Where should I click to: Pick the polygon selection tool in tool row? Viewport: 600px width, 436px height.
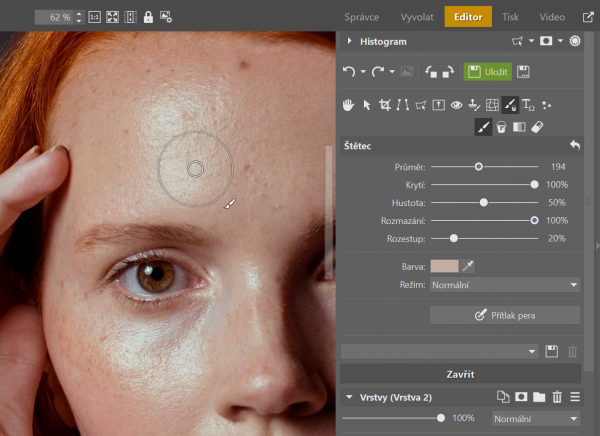(x=421, y=105)
